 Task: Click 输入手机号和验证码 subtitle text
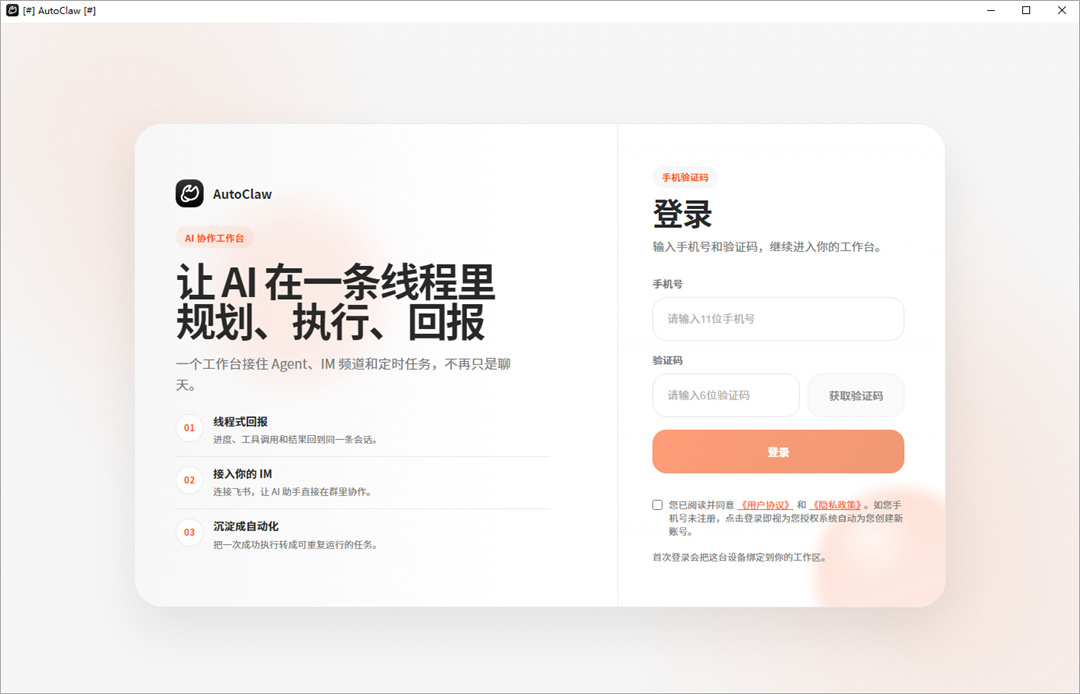(767, 246)
